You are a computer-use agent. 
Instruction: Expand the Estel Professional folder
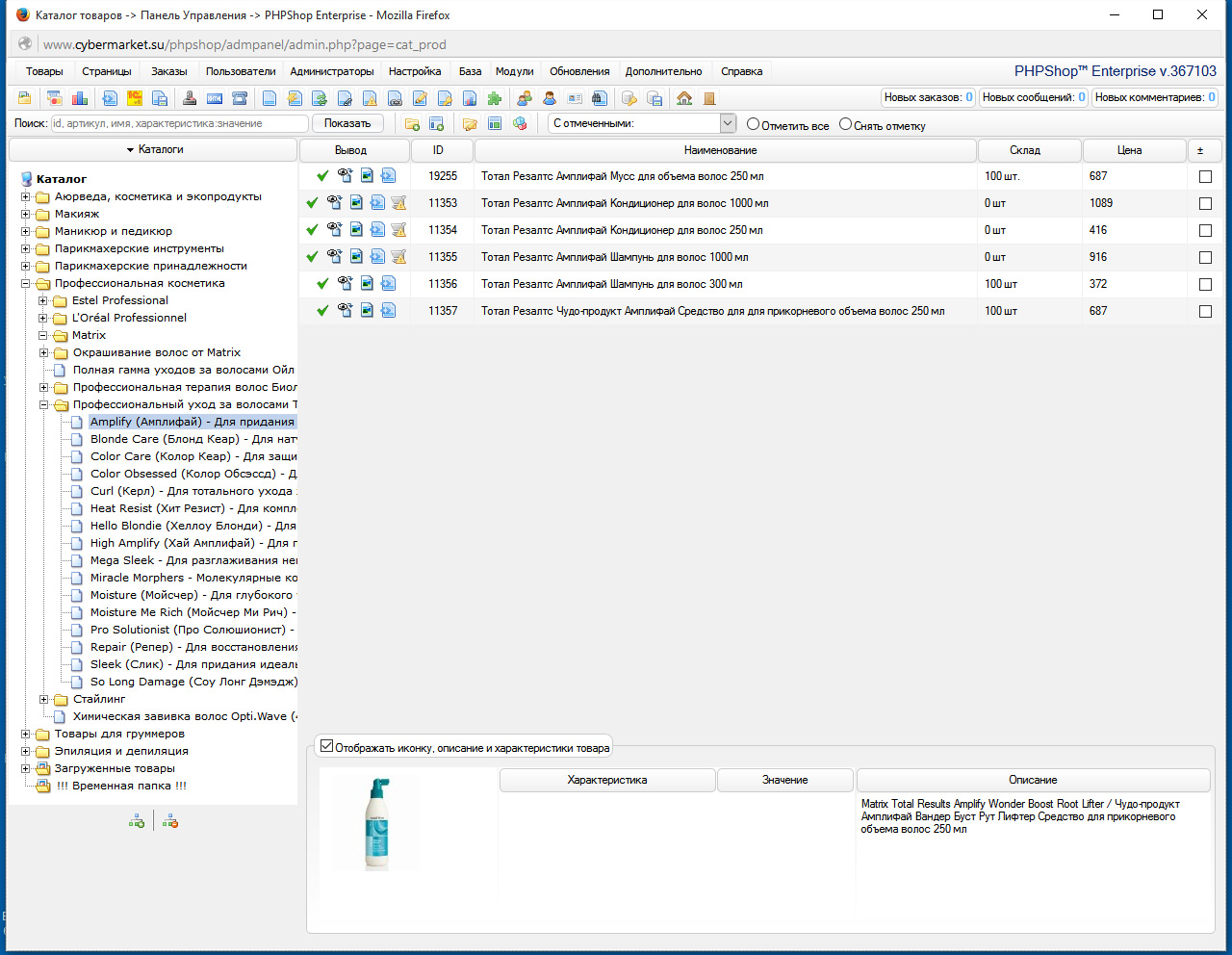point(43,301)
